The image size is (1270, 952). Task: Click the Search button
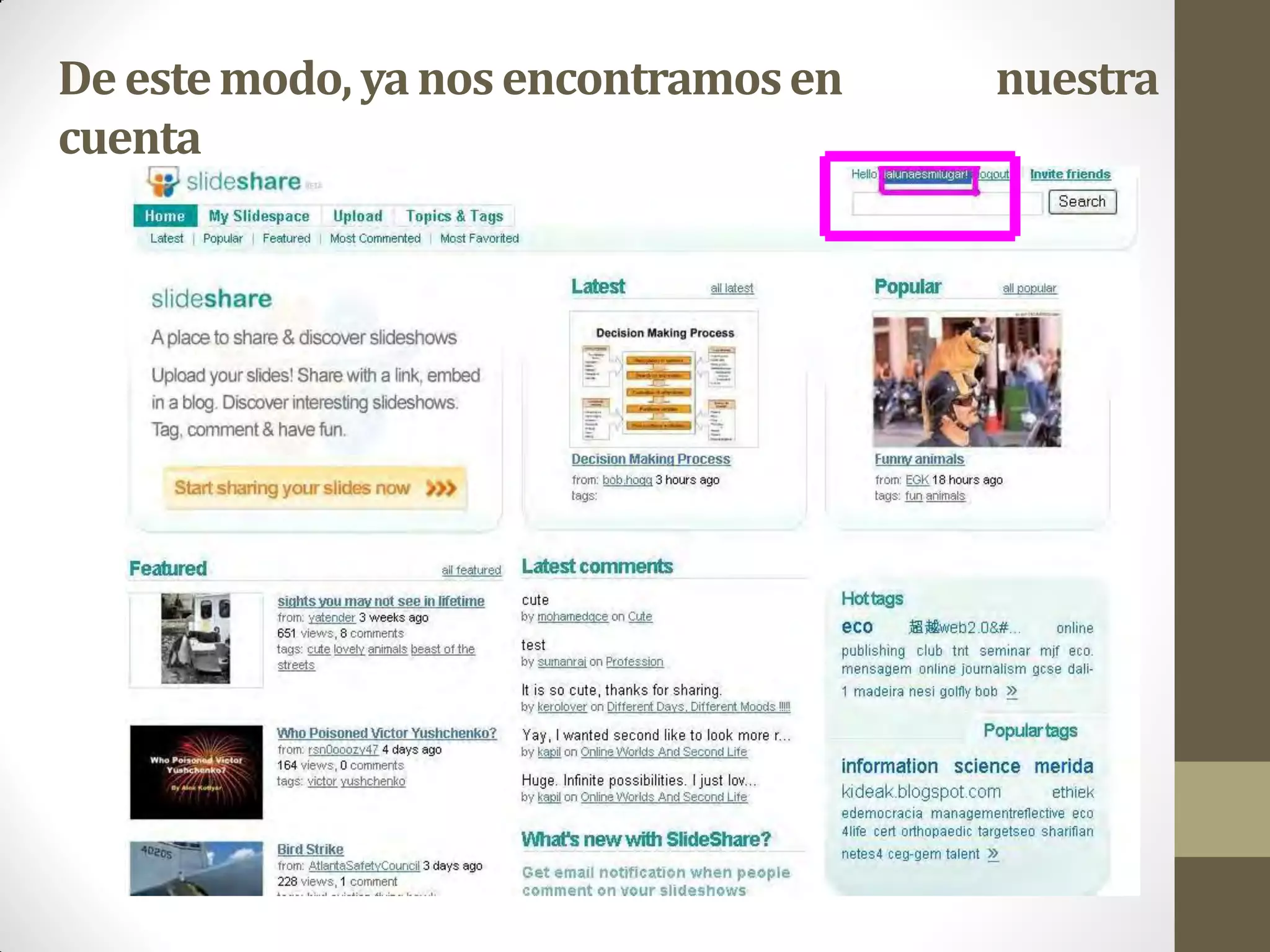coord(1082,202)
